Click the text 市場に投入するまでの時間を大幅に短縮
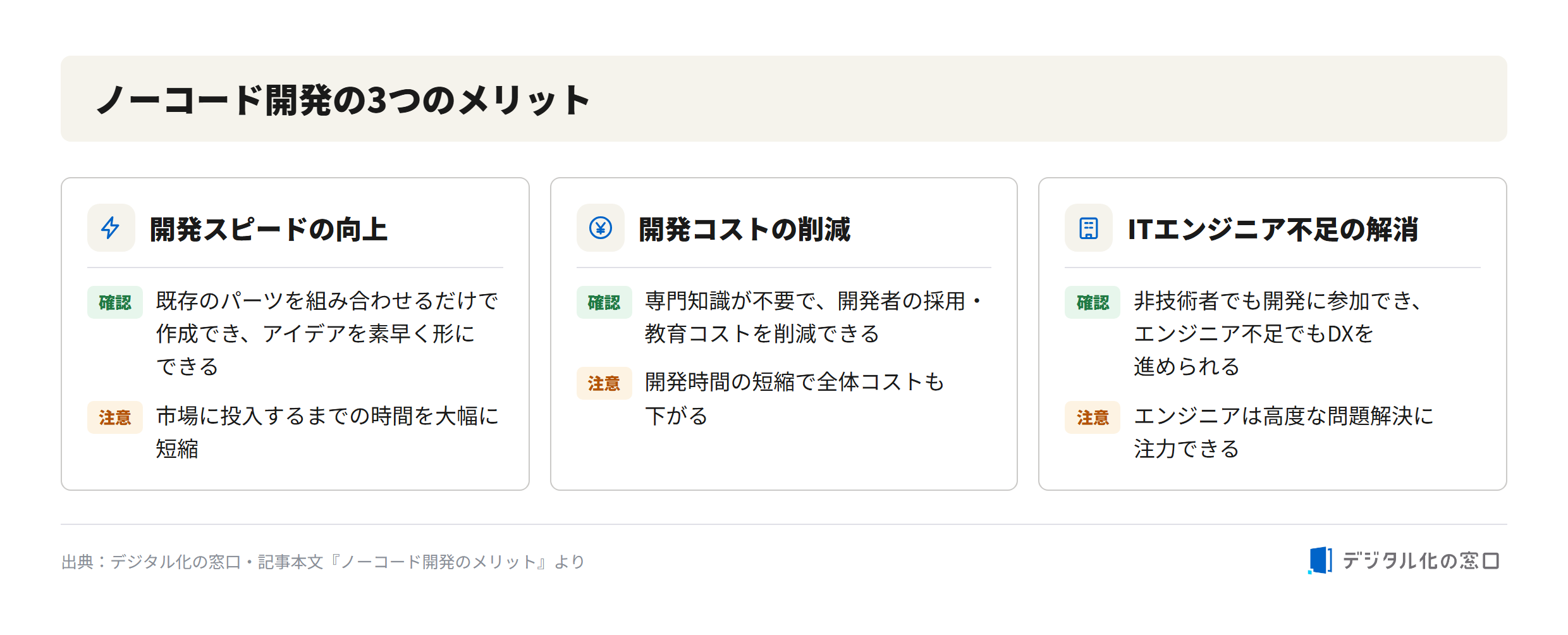 pos(327,432)
